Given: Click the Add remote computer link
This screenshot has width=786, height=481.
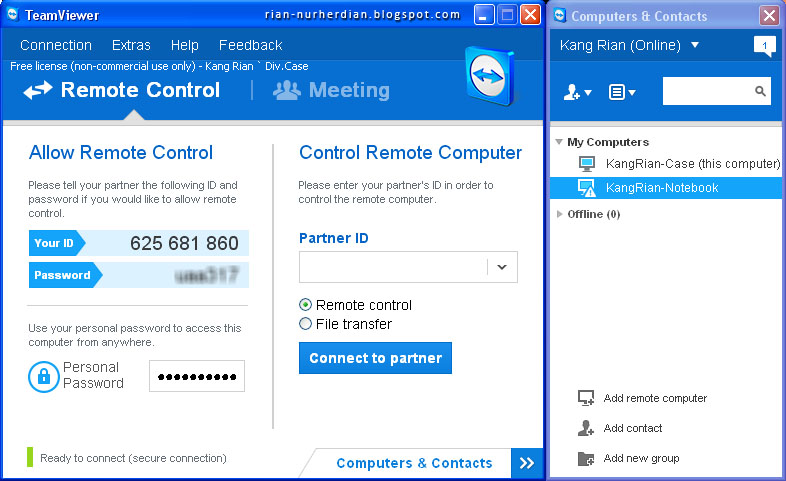Looking at the screenshot, I should [655, 398].
